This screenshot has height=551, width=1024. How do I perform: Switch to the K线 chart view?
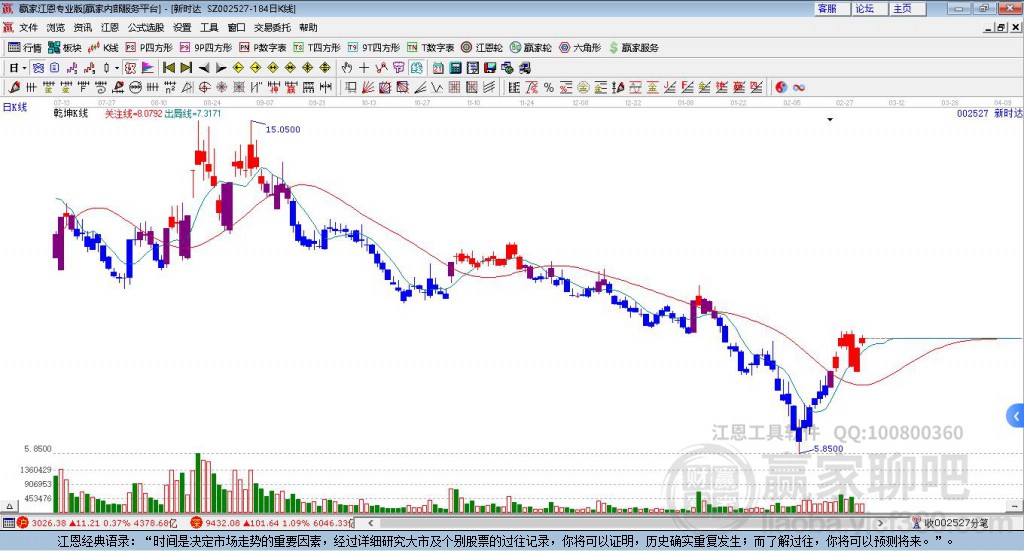coord(103,48)
